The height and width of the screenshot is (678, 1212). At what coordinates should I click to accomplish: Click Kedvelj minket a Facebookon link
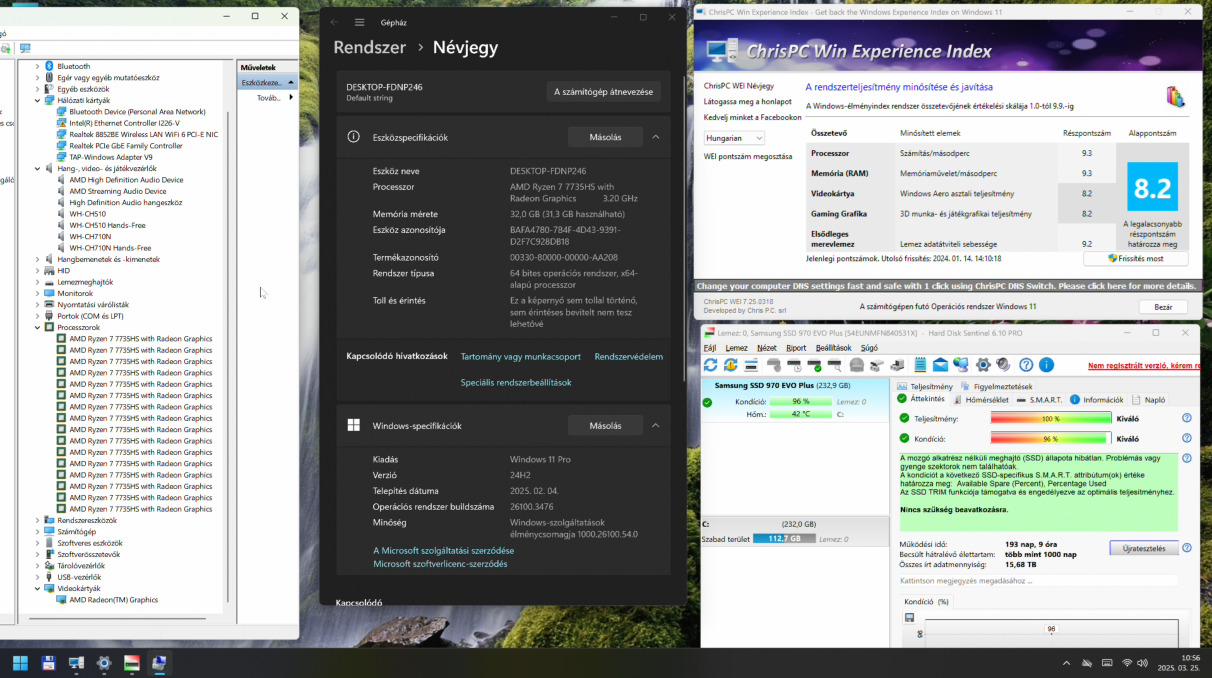tap(752, 117)
